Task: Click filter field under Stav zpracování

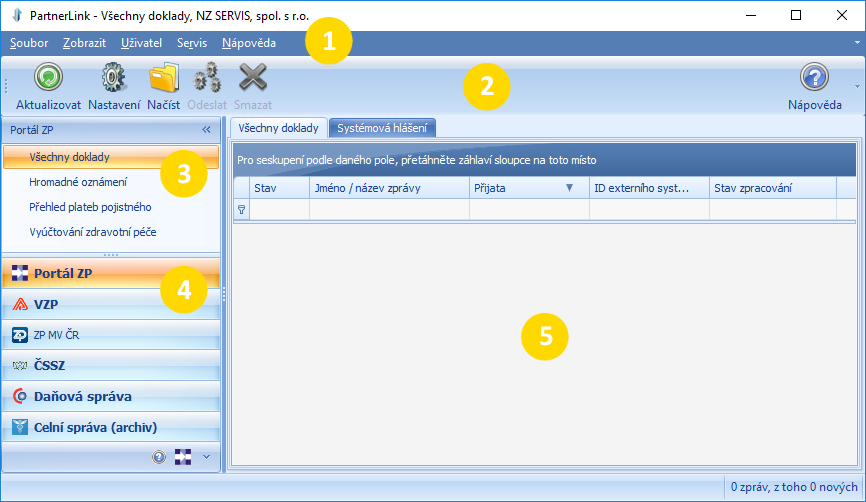Action: (773, 209)
